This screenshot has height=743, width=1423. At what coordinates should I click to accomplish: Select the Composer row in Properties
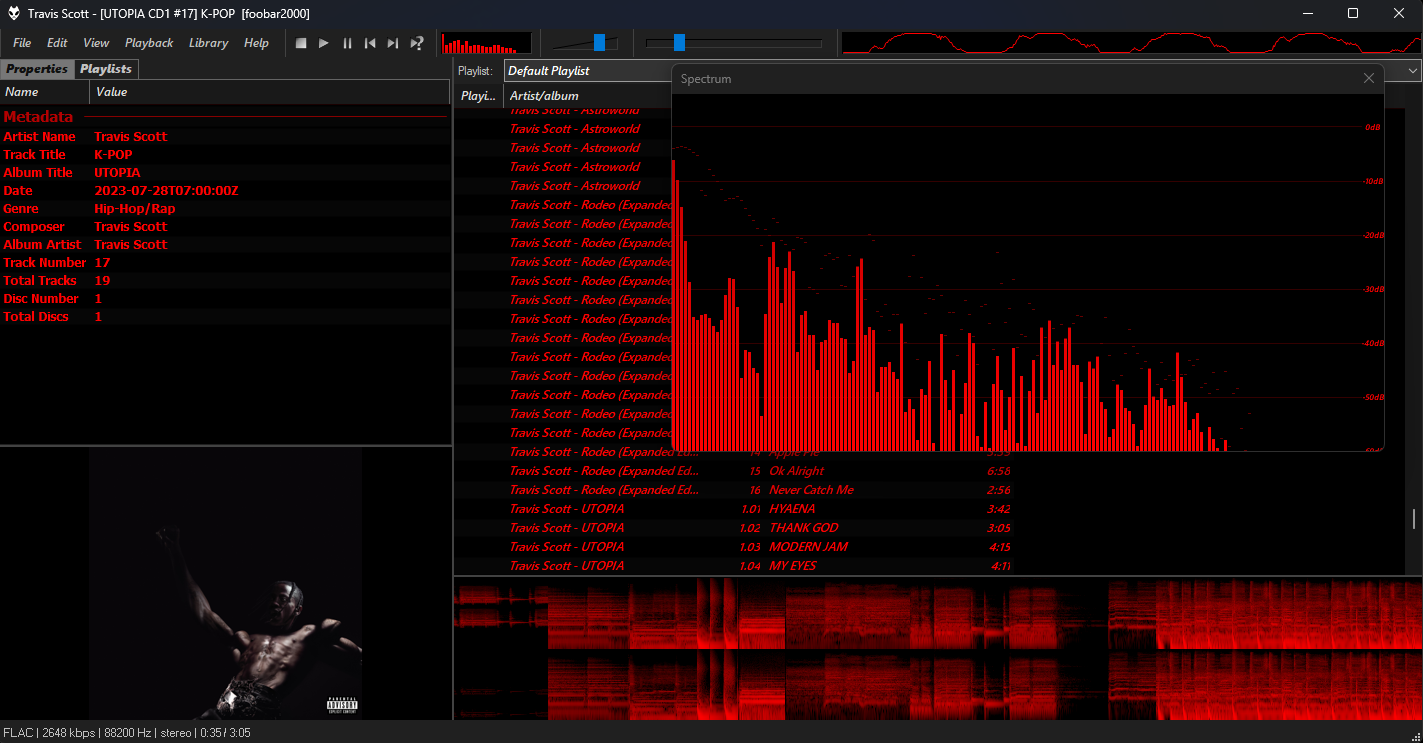225,227
